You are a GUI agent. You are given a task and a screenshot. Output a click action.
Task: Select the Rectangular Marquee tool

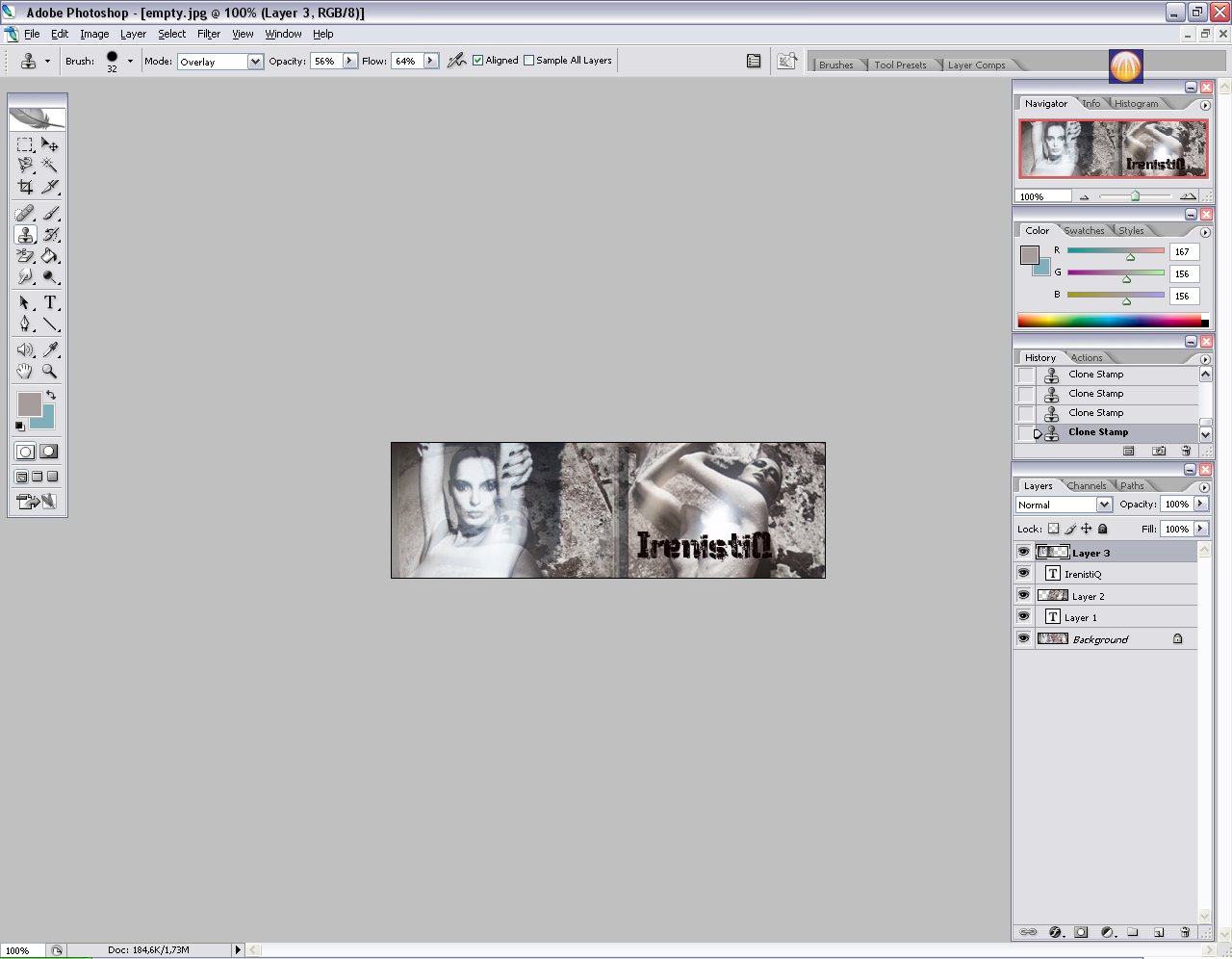[25, 145]
